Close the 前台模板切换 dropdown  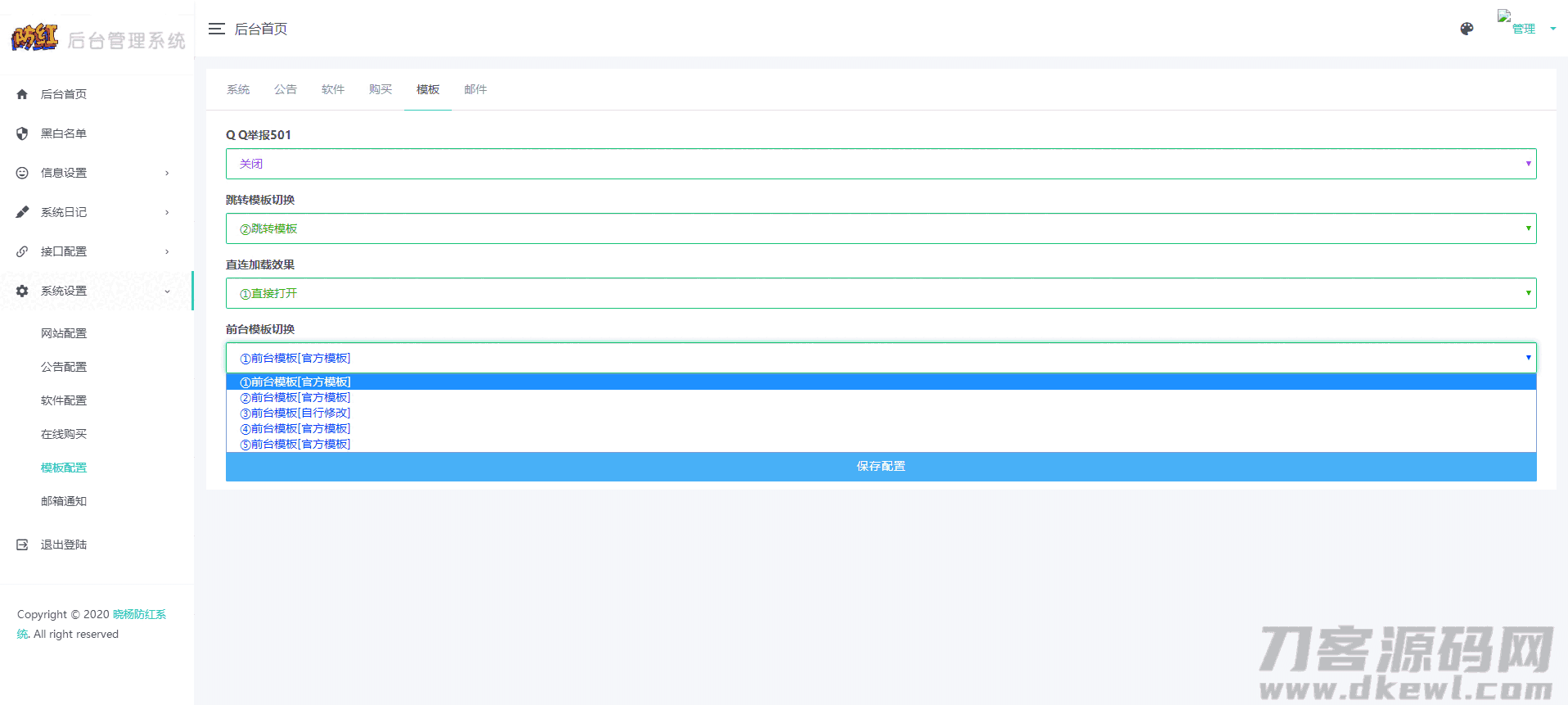click(881, 358)
